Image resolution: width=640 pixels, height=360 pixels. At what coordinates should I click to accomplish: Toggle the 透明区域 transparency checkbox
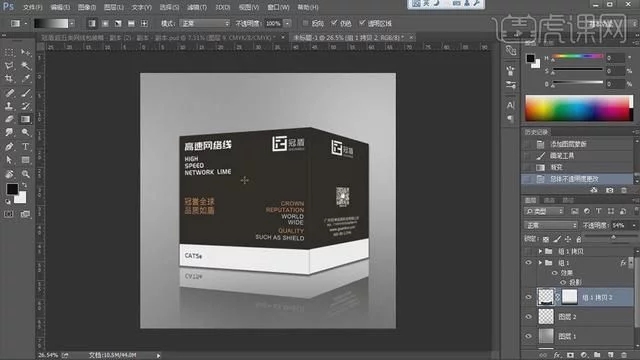coord(362,23)
